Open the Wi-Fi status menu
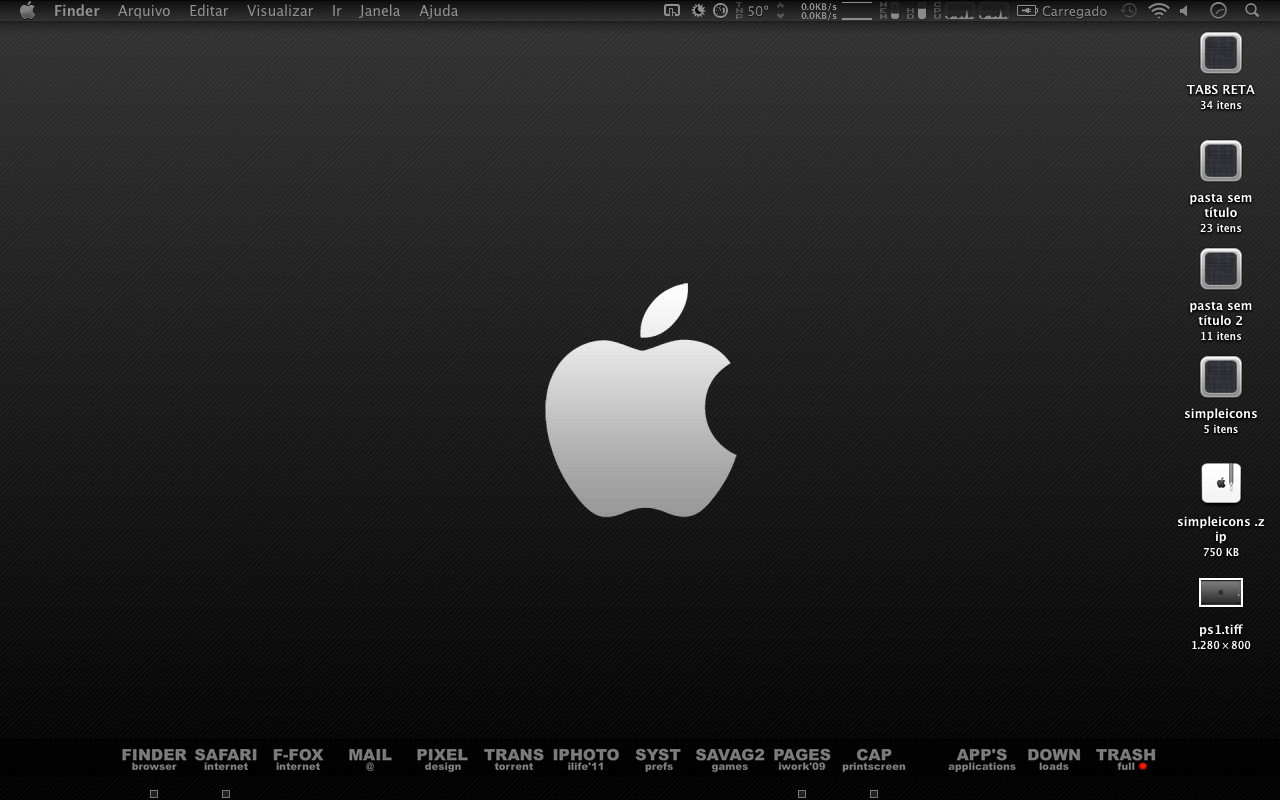This screenshot has width=1280, height=800. (1159, 11)
